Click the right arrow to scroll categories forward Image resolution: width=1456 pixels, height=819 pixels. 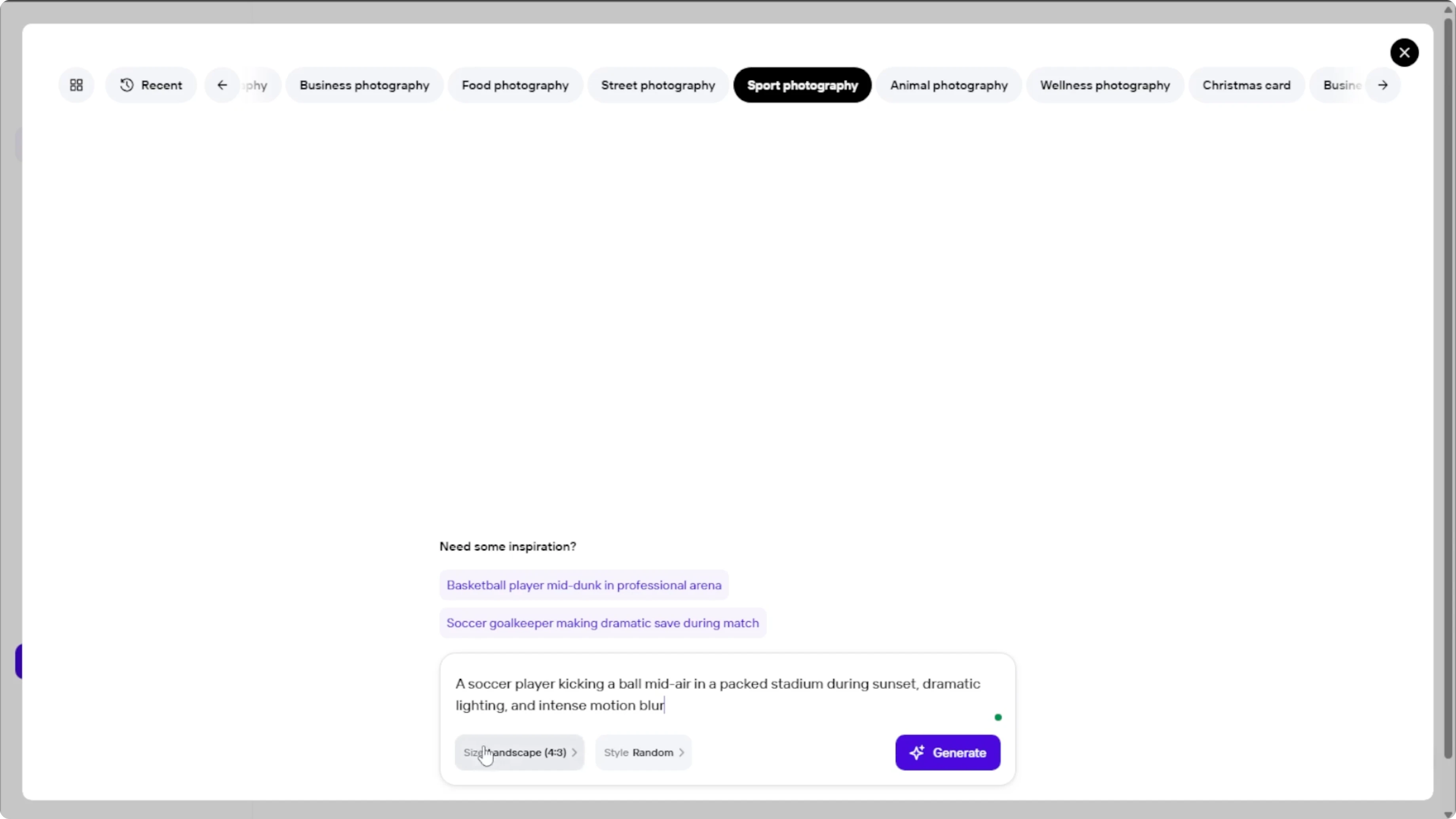1382,85
